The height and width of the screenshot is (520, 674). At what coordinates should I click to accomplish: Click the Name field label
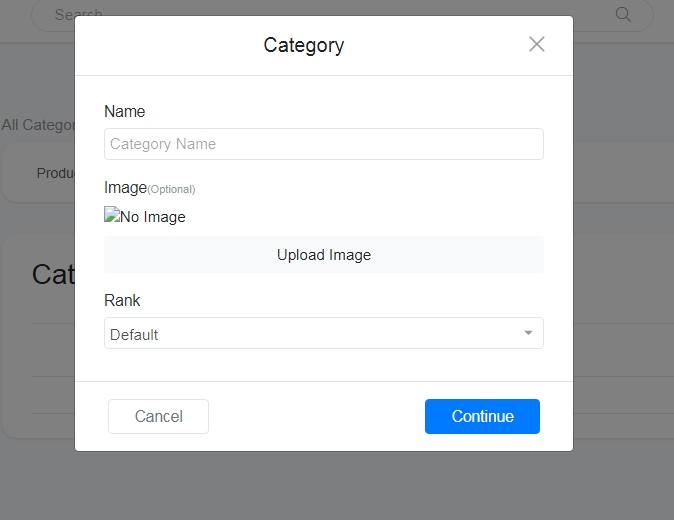[125, 111]
